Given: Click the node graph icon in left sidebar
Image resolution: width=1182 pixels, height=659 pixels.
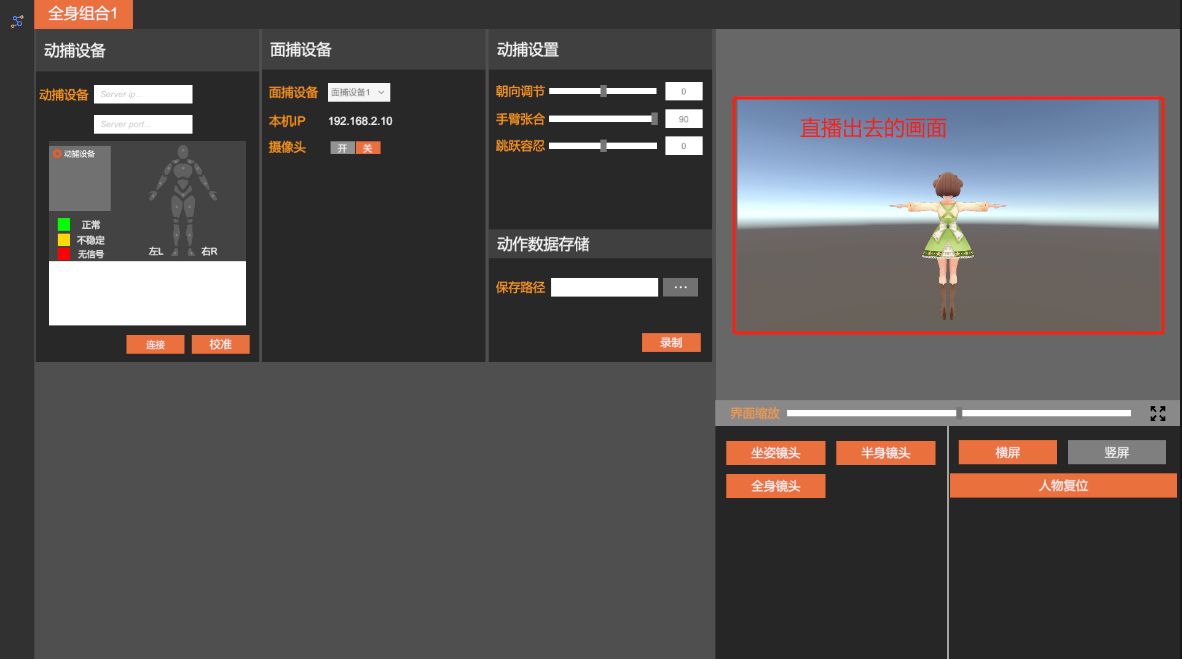Looking at the screenshot, I should point(17,21).
